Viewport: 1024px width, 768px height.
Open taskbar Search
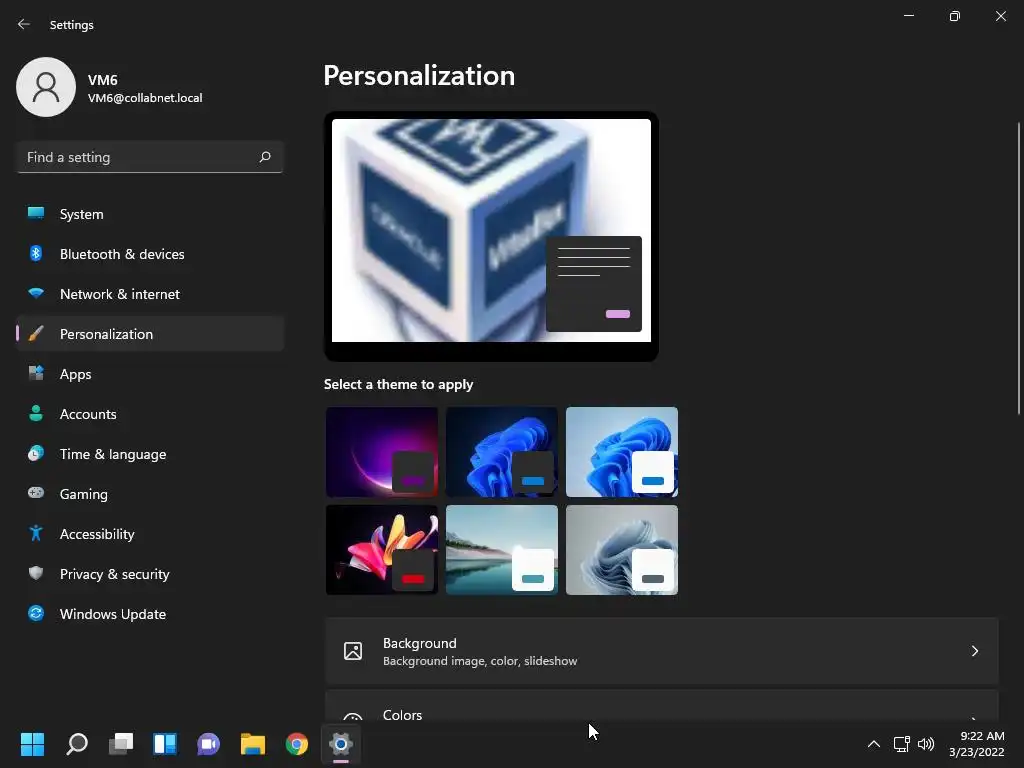point(76,744)
